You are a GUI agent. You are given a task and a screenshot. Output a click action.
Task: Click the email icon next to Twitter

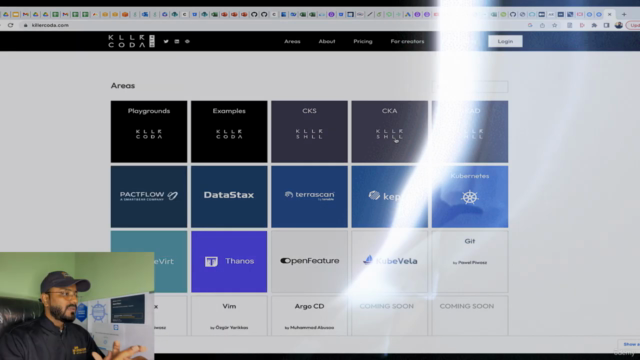click(x=177, y=41)
